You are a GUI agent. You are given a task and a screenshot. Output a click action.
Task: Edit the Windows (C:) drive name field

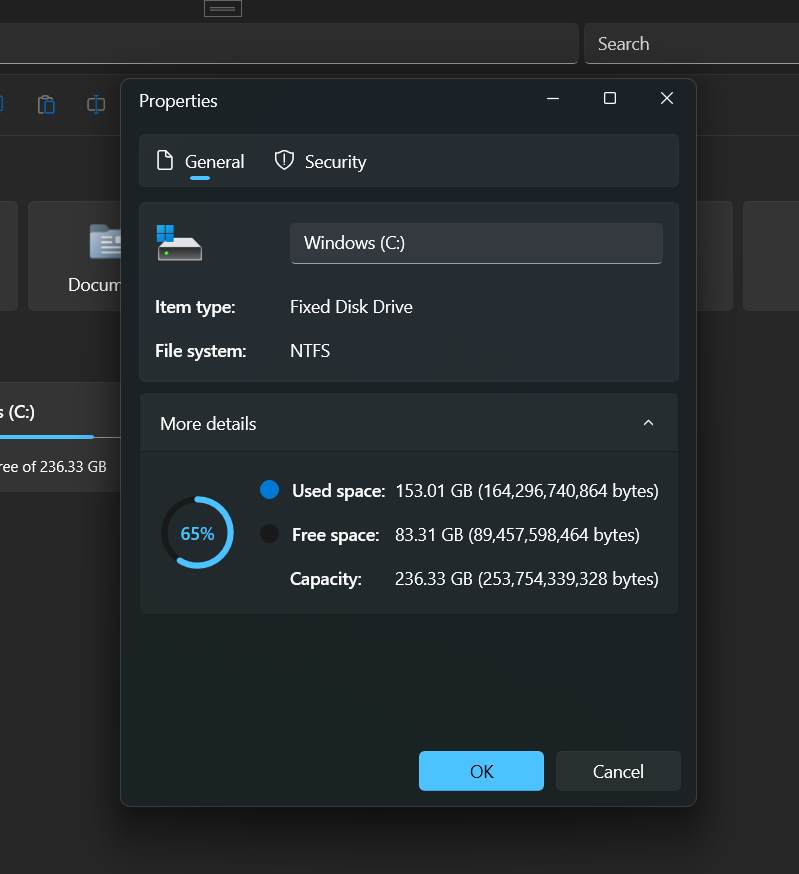[x=476, y=243]
